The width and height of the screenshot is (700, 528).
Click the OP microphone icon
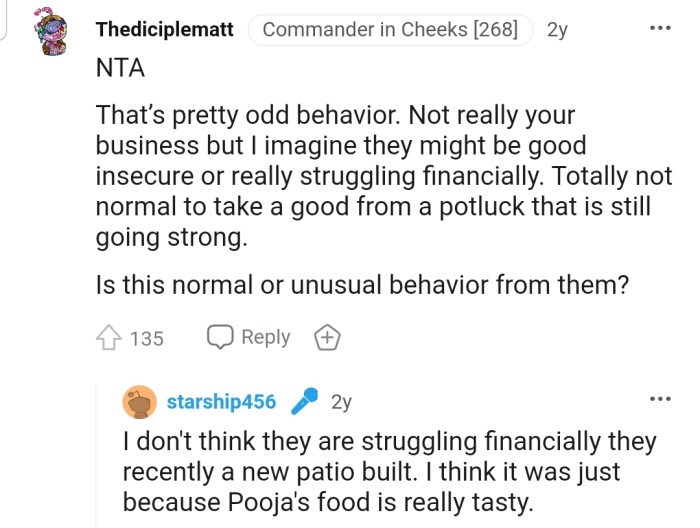pyautogui.click(x=302, y=402)
